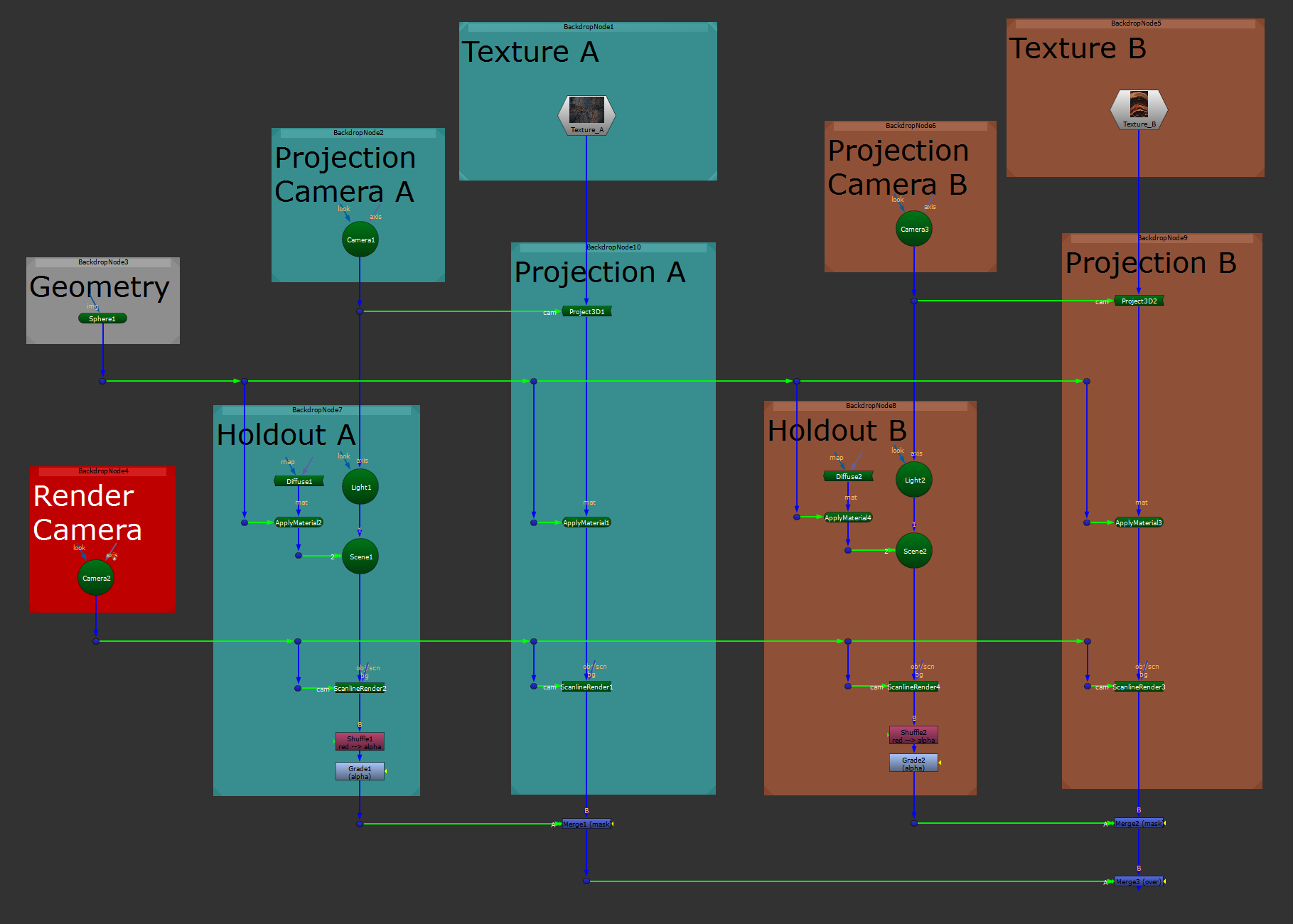Click the dot node beneath Merge1

tap(586, 881)
